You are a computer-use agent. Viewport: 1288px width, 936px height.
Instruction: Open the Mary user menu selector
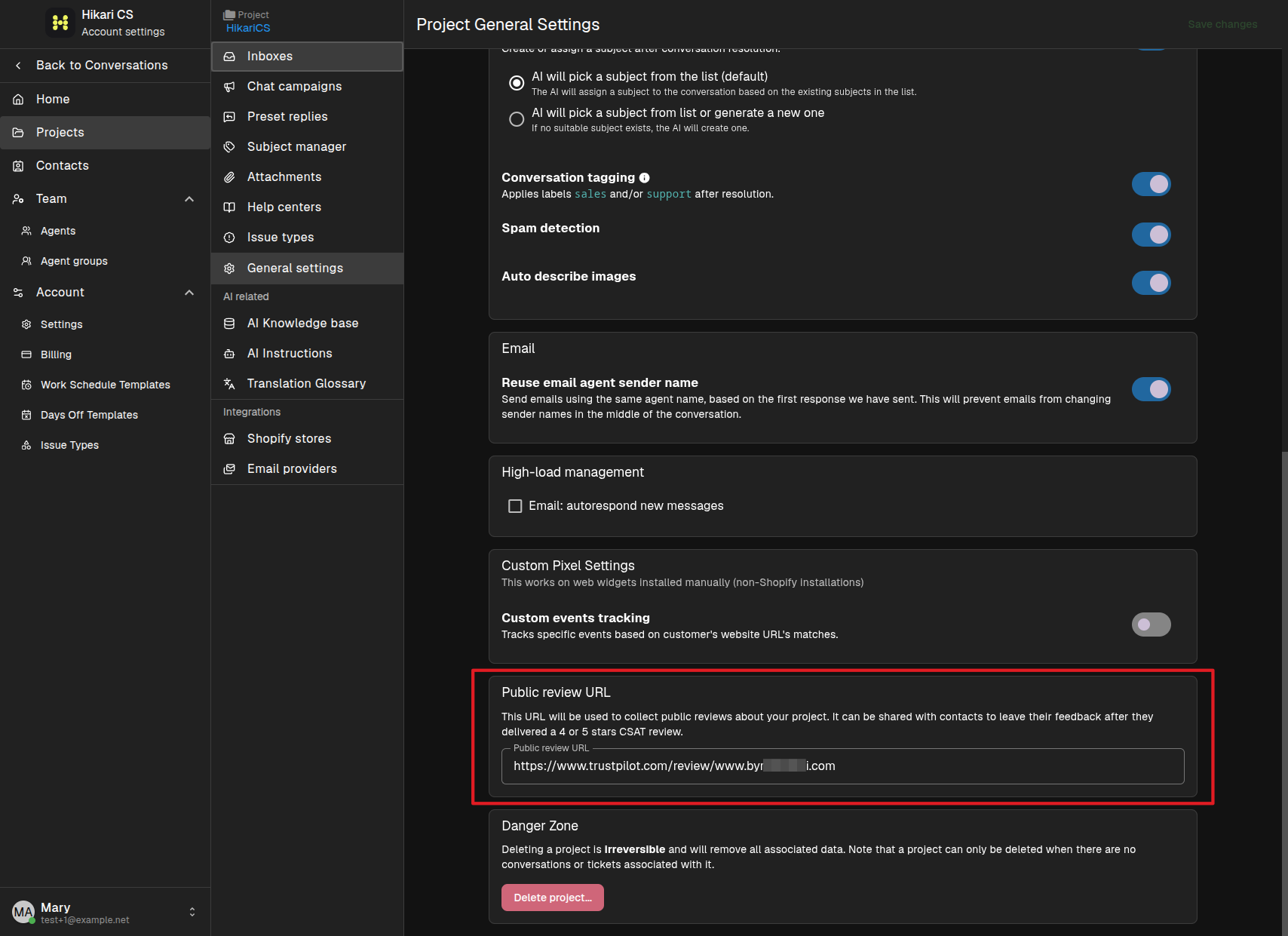tap(192, 912)
